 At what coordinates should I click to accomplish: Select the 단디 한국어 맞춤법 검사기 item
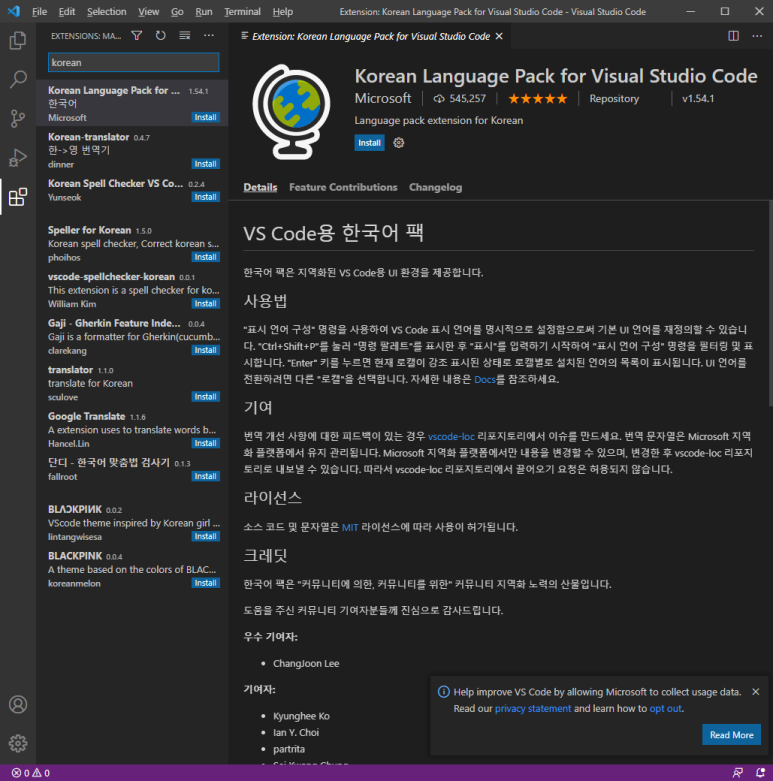[132, 470]
